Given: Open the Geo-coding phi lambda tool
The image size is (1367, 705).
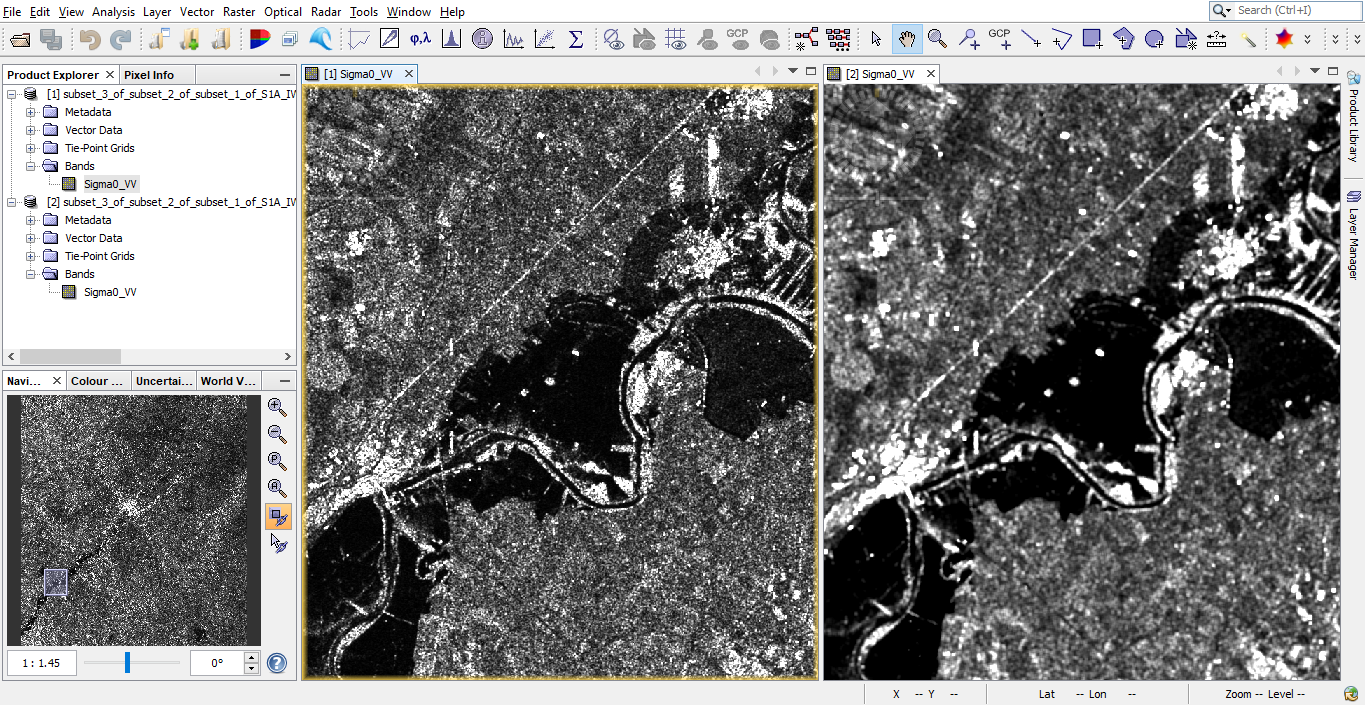Looking at the screenshot, I should tap(420, 40).
